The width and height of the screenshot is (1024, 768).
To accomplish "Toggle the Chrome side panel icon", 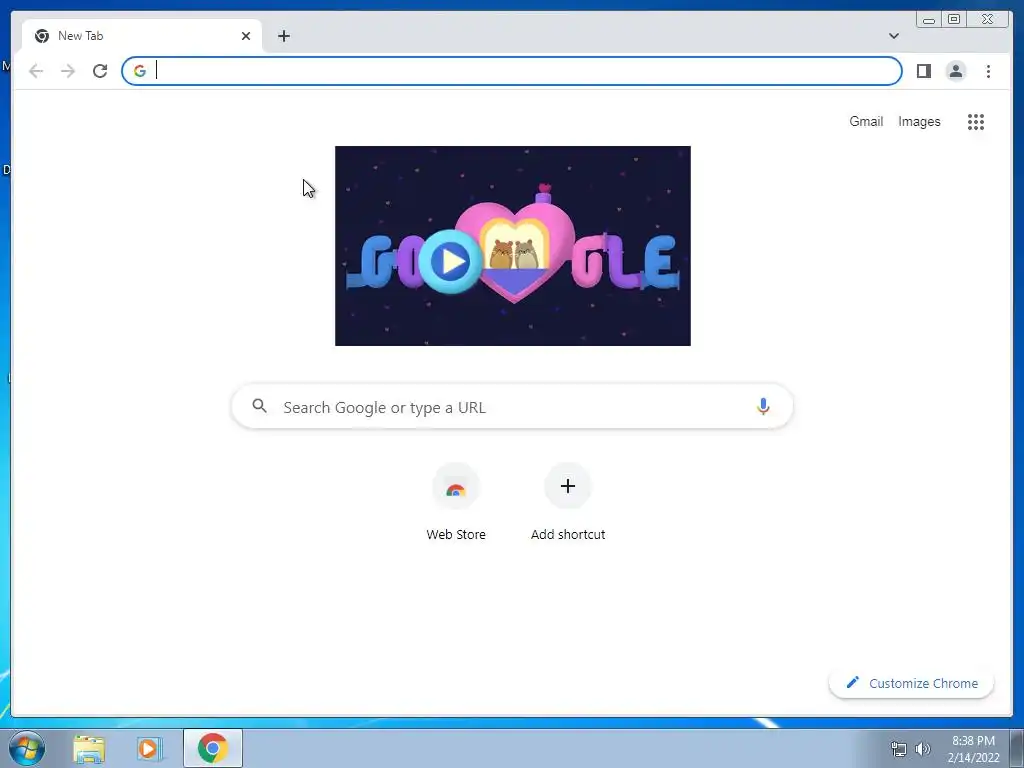I will pyautogui.click(x=923, y=71).
